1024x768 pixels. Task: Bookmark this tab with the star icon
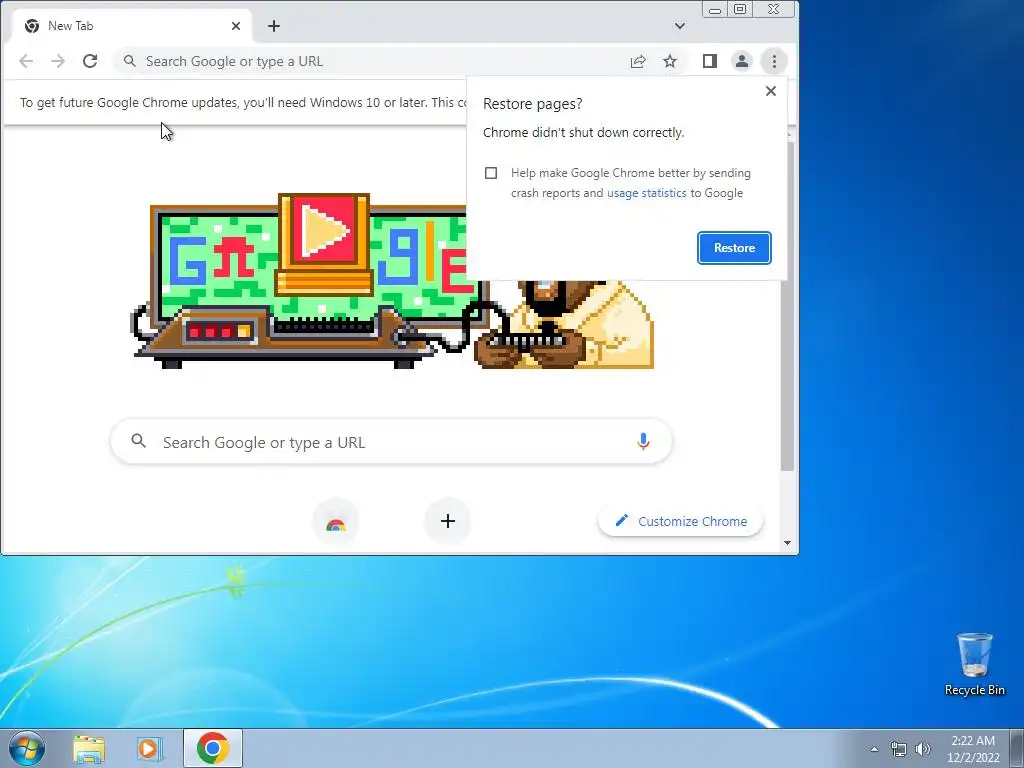[670, 61]
